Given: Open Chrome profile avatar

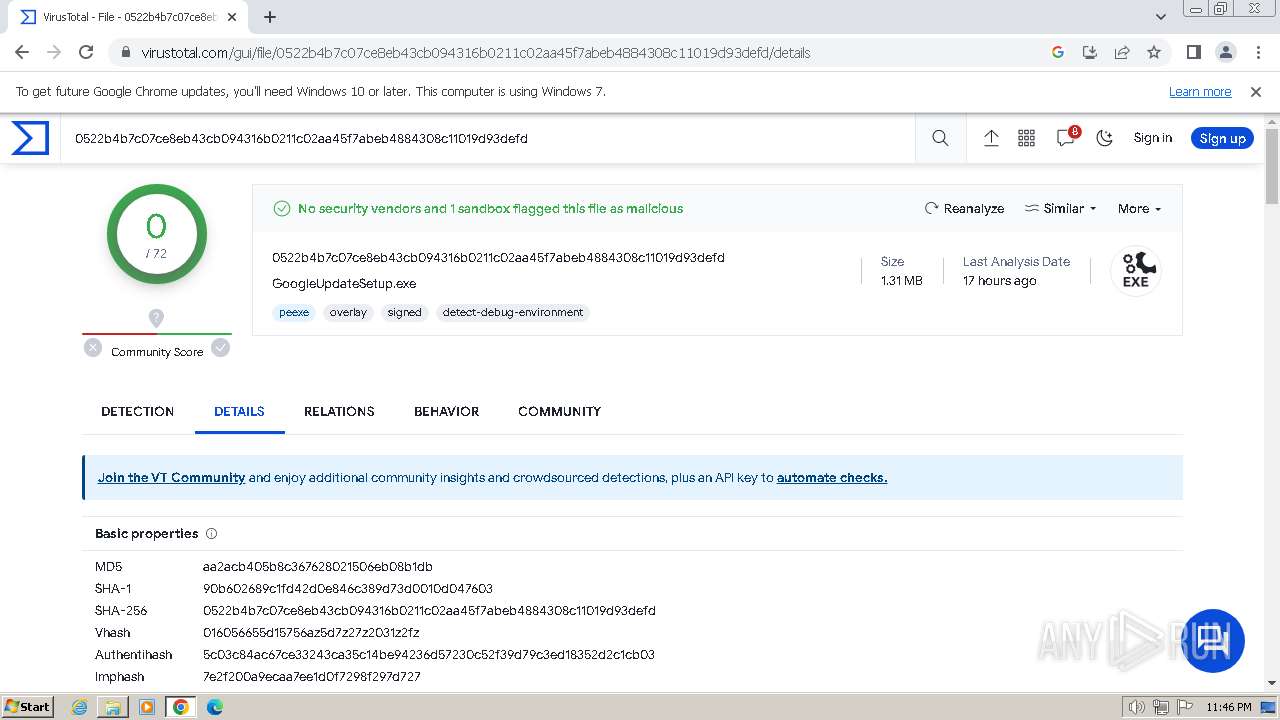Looking at the screenshot, I should pyautogui.click(x=1225, y=53).
